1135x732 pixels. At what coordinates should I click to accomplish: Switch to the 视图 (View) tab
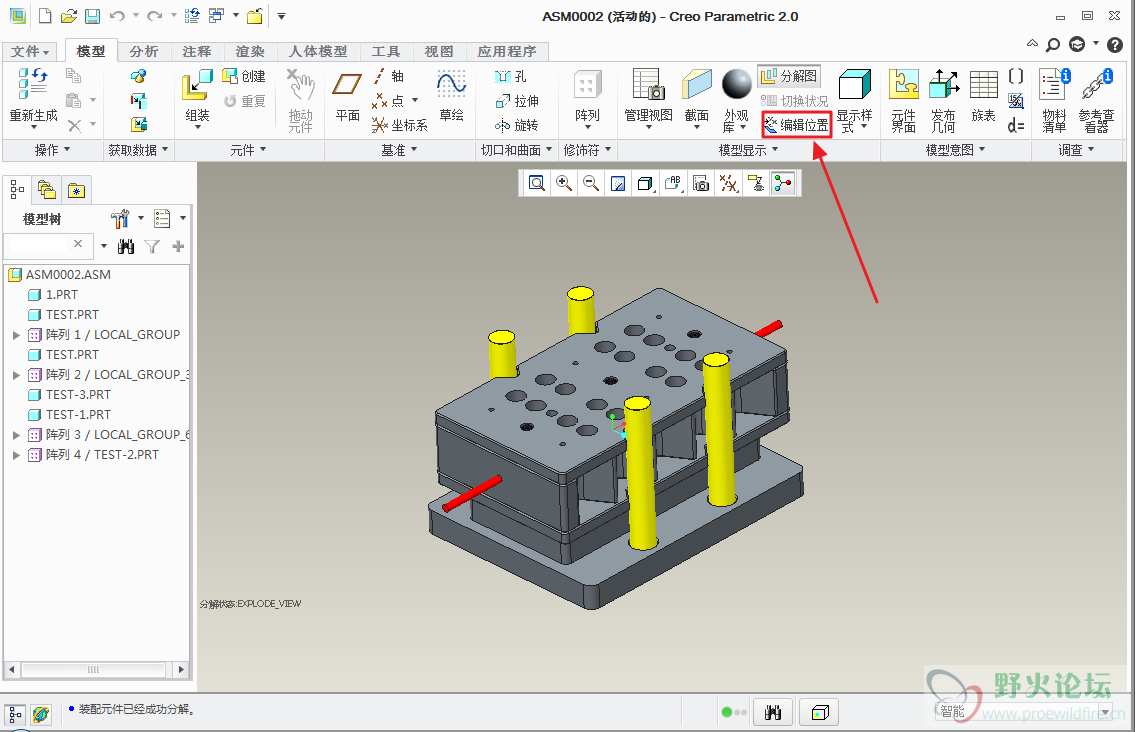point(439,51)
